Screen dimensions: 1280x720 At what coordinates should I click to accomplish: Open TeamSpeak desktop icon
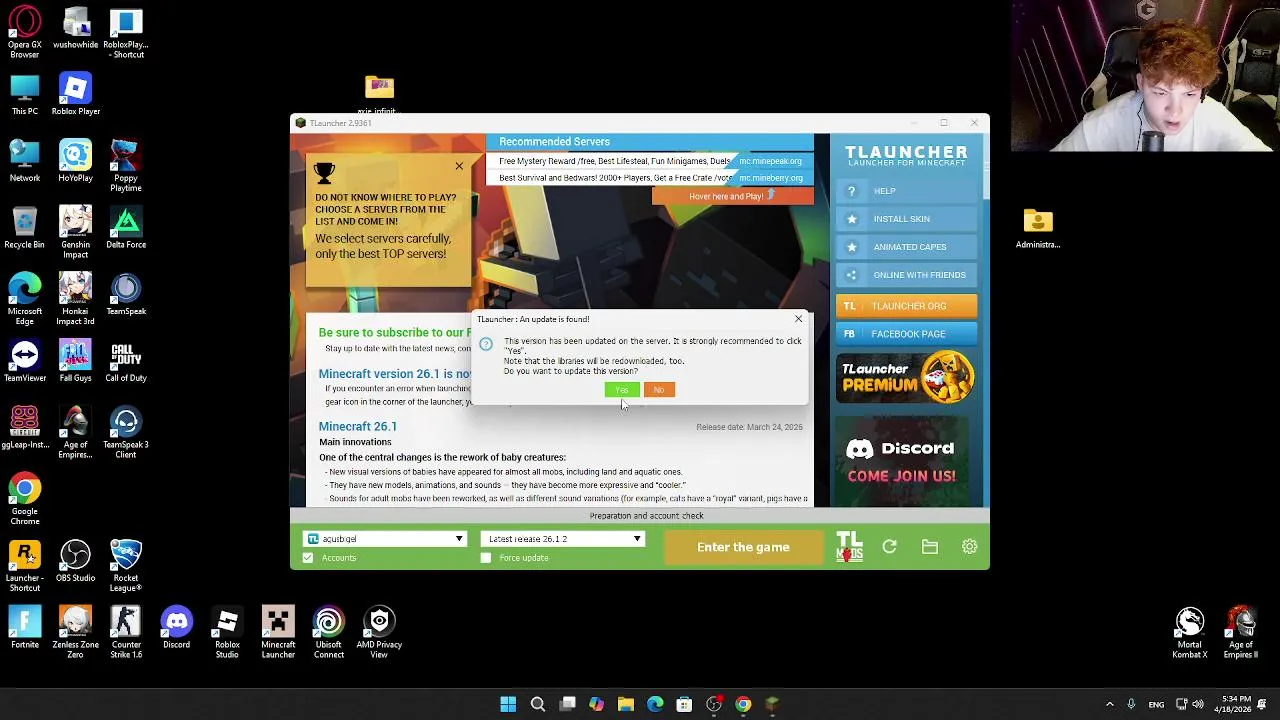coord(126,295)
